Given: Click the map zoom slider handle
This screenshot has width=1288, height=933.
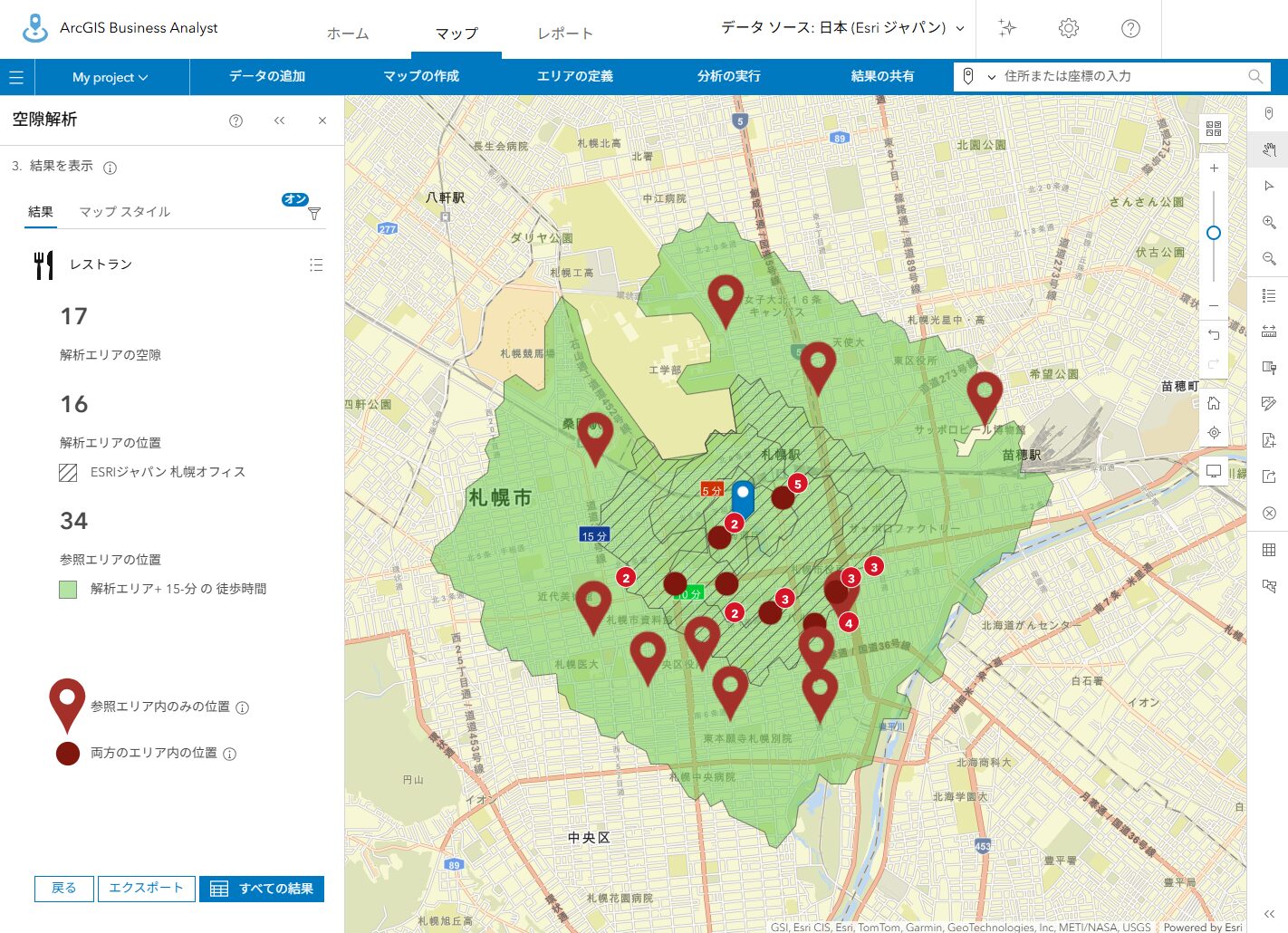Looking at the screenshot, I should pos(1214,233).
